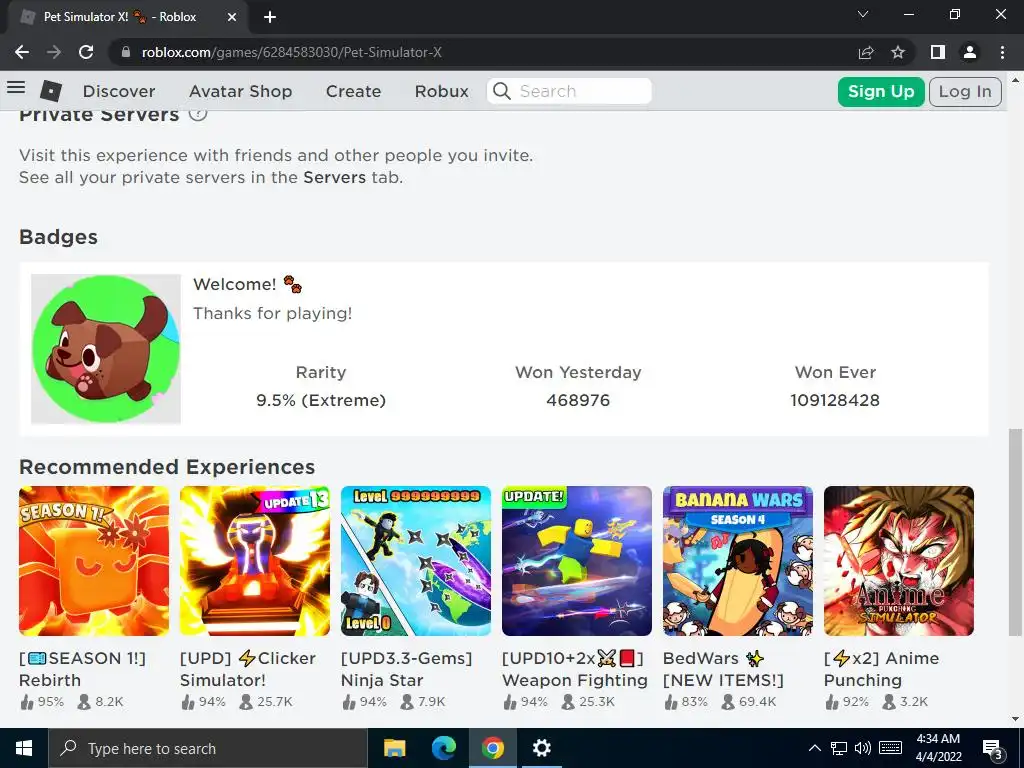
Task: Open the Chrome three-dot menu
Action: tap(1002, 52)
